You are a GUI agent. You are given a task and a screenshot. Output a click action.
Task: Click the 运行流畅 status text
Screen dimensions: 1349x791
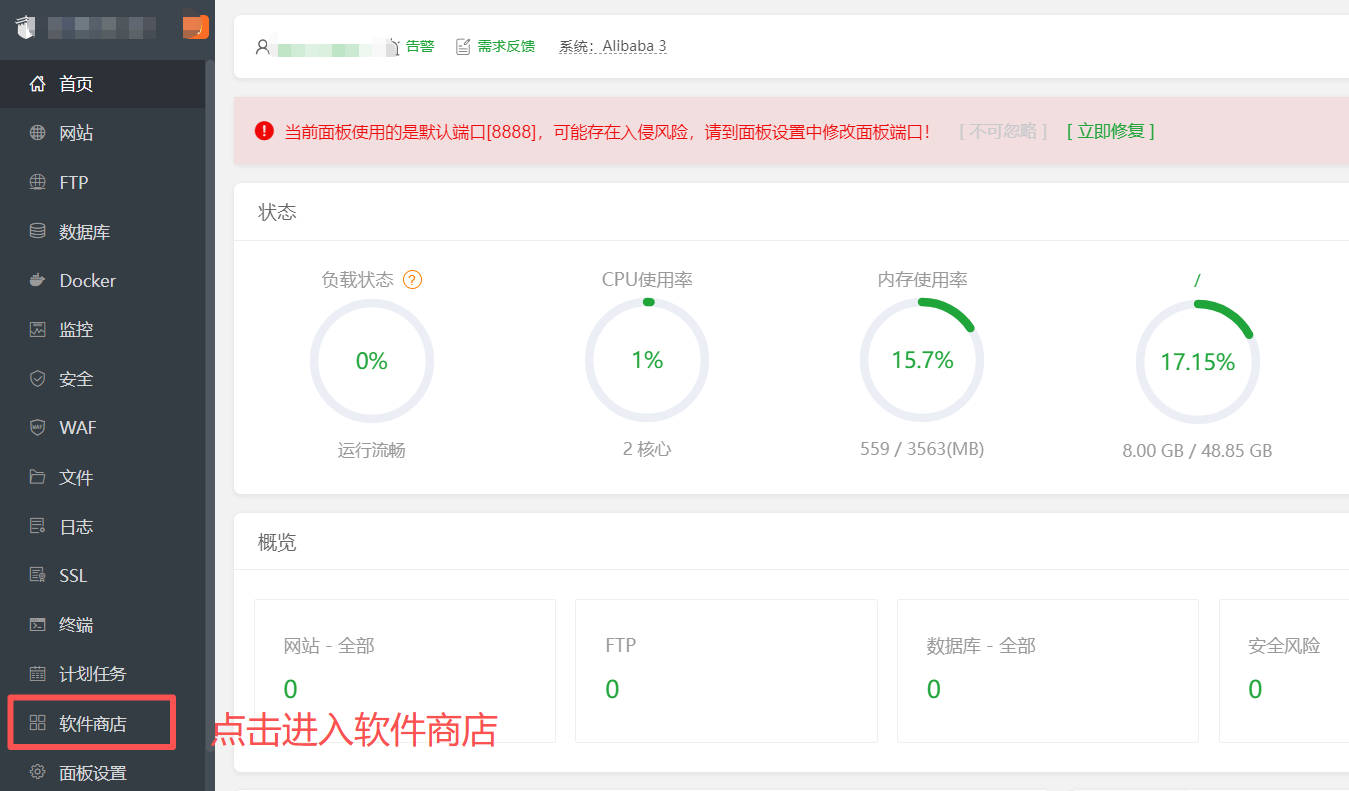[x=372, y=450]
